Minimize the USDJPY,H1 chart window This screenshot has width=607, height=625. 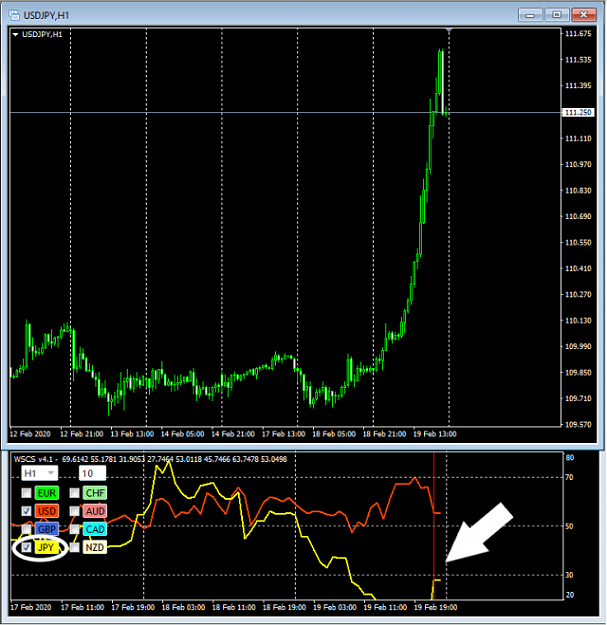530,15
